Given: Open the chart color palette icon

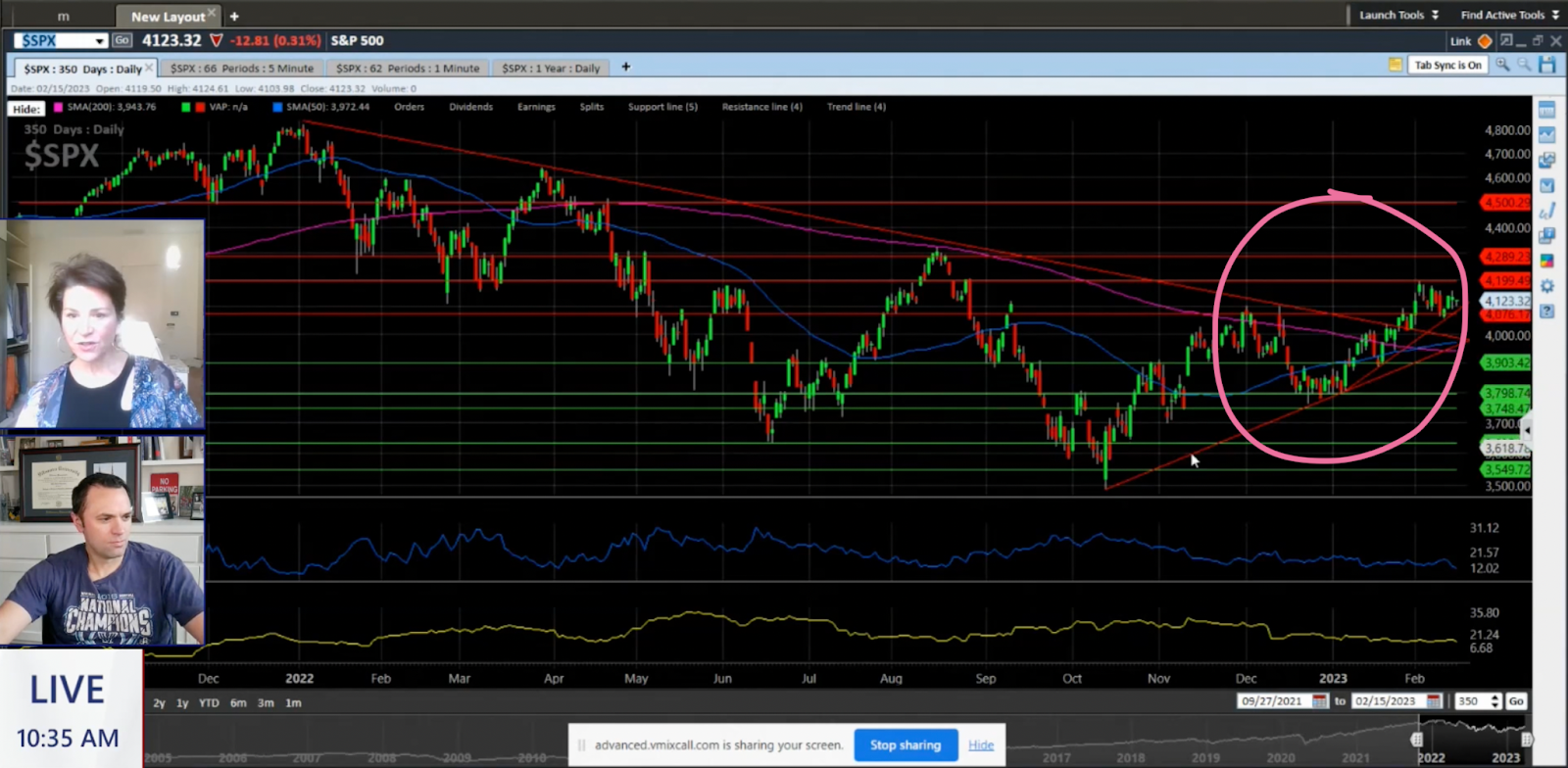Looking at the screenshot, I should pyautogui.click(x=1547, y=262).
